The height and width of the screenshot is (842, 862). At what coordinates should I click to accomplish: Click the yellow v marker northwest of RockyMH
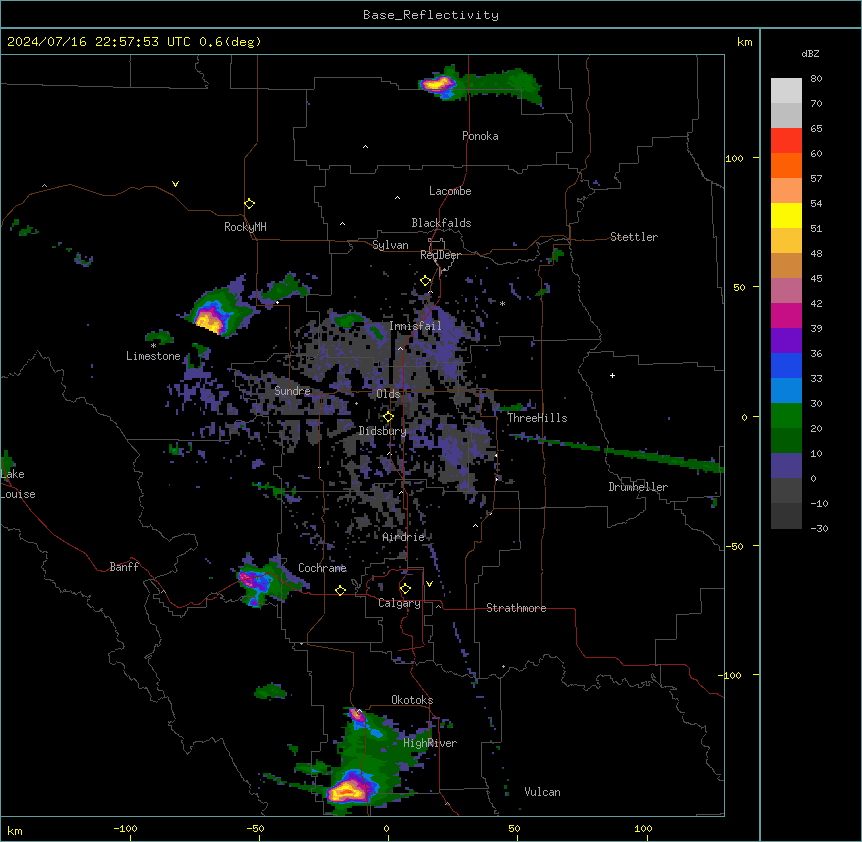pos(175,184)
